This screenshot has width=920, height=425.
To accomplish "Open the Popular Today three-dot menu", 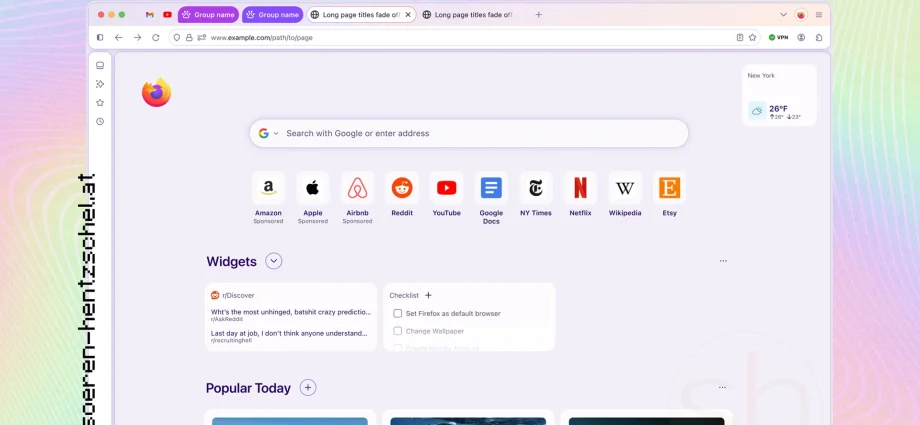I will click(722, 387).
